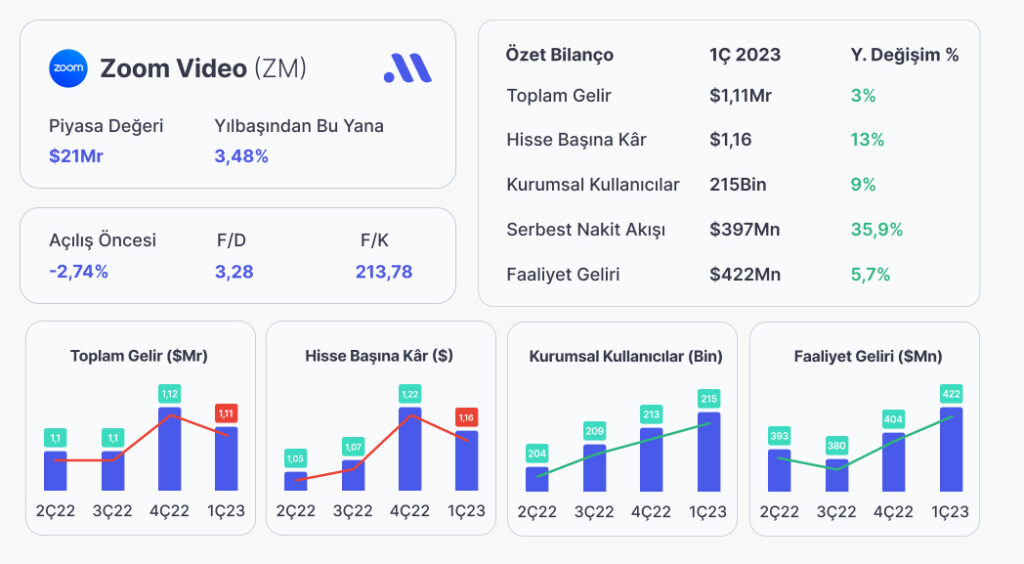1024x564 pixels.
Task: Click the 3% change value
Action: [863, 95]
